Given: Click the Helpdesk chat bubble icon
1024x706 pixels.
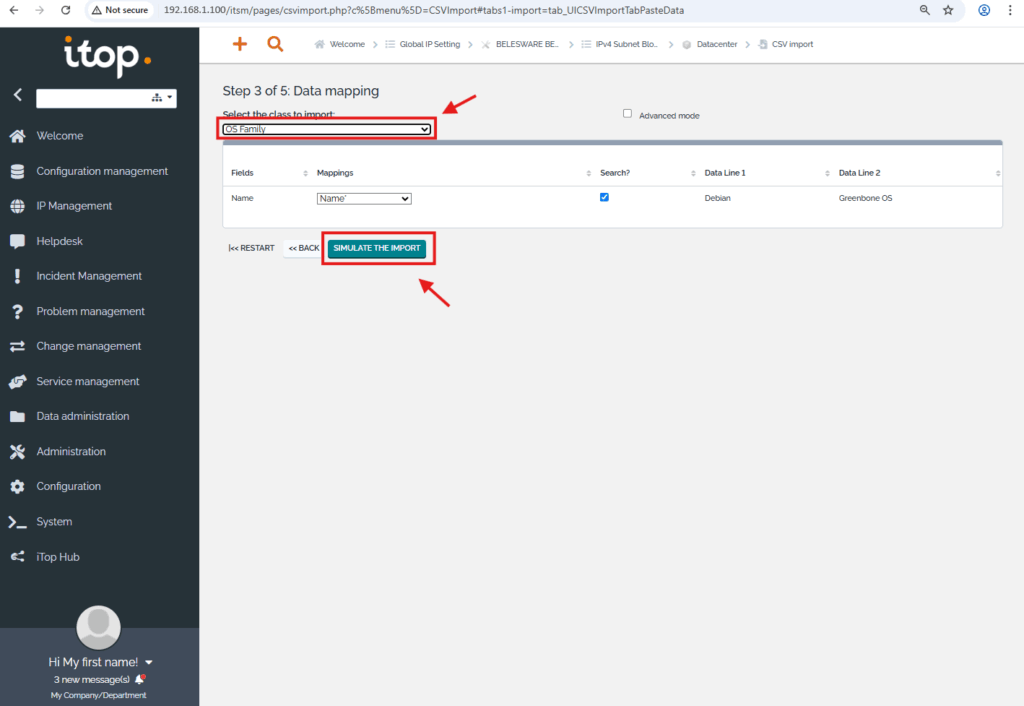Looking at the screenshot, I should (x=17, y=241).
